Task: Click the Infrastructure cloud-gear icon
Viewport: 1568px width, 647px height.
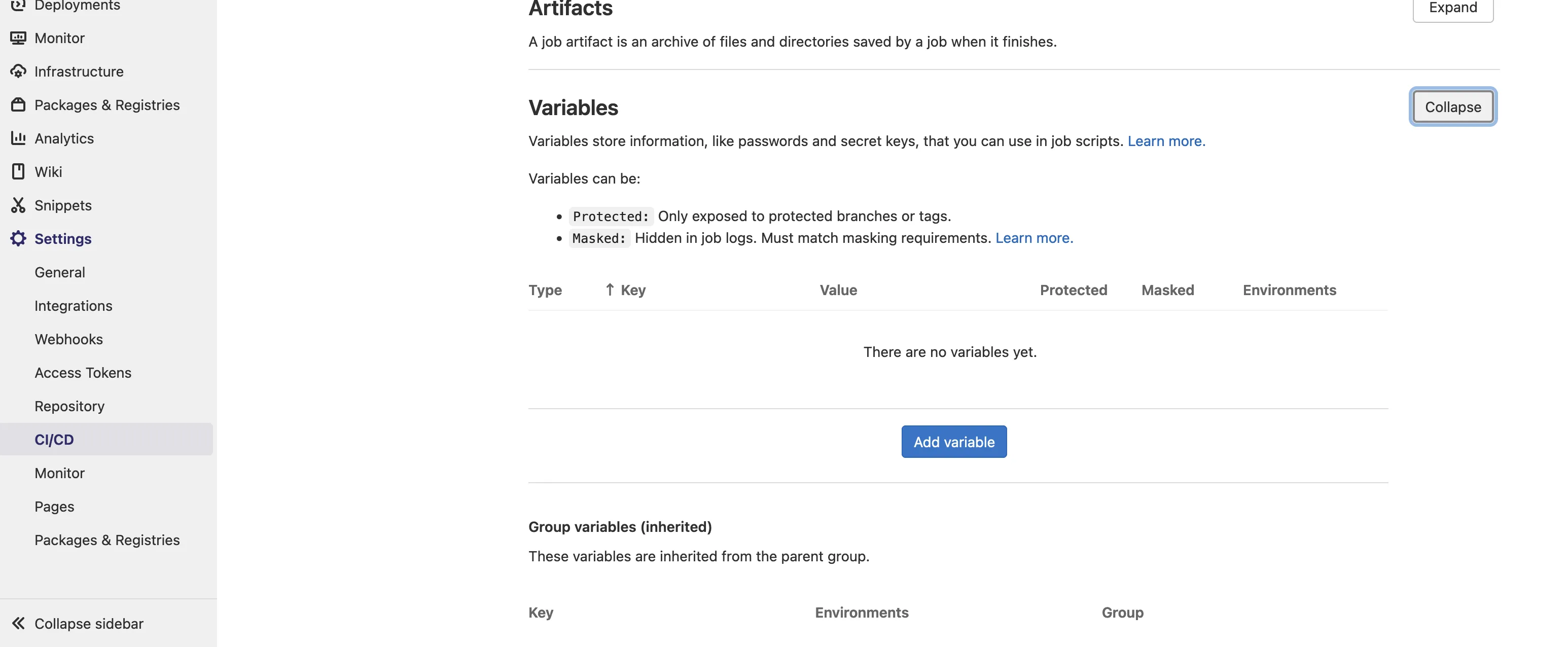Action: click(x=18, y=71)
